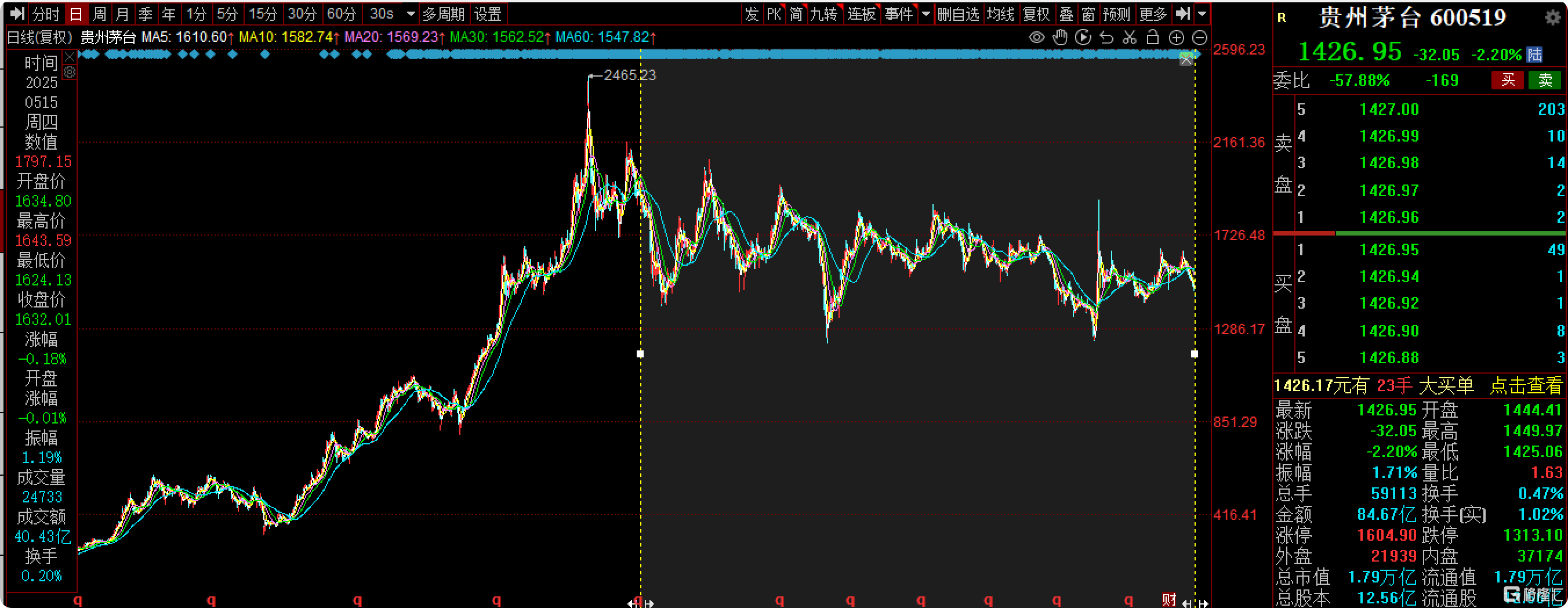Select the 周 weekly period tab
The height and width of the screenshot is (608, 1568).
point(99,13)
